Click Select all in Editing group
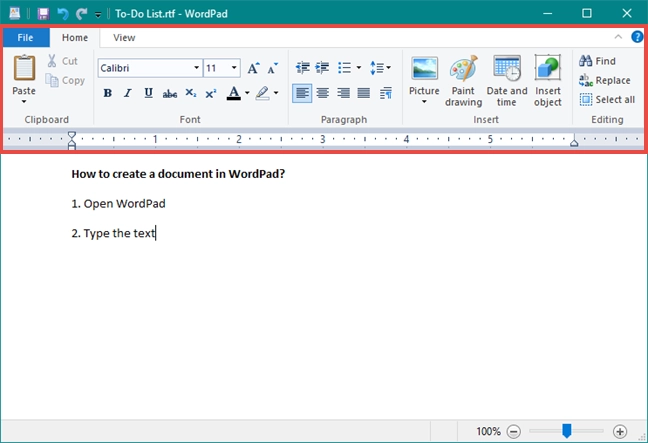Image resolution: width=648 pixels, height=443 pixels. click(607, 100)
